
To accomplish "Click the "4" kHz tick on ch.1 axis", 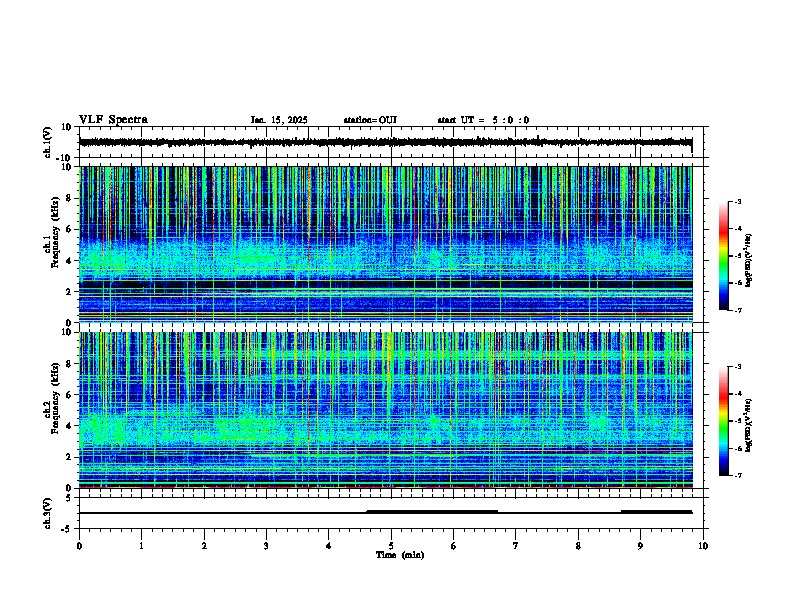I will (69, 261).
